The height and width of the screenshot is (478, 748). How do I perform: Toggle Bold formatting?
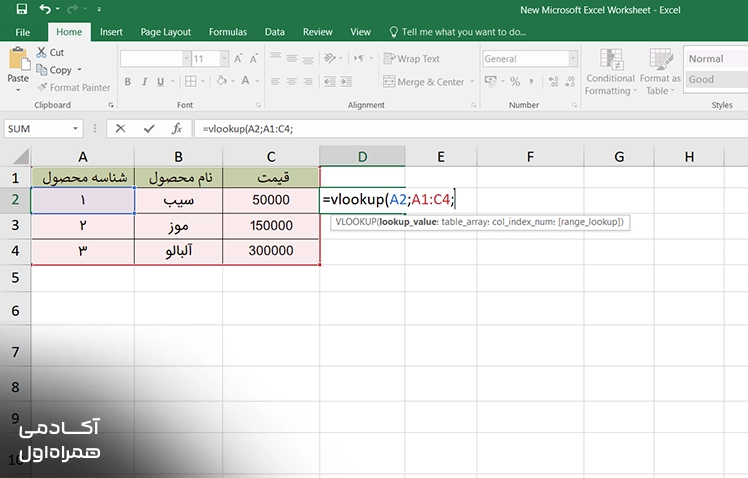tap(128, 82)
